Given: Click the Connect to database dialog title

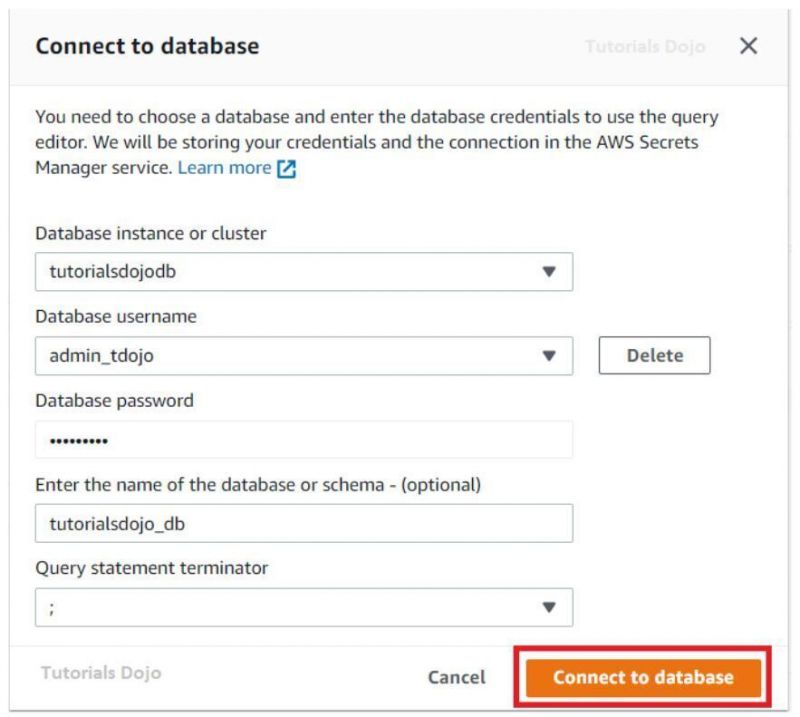Looking at the screenshot, I should [x=147, y=46].
